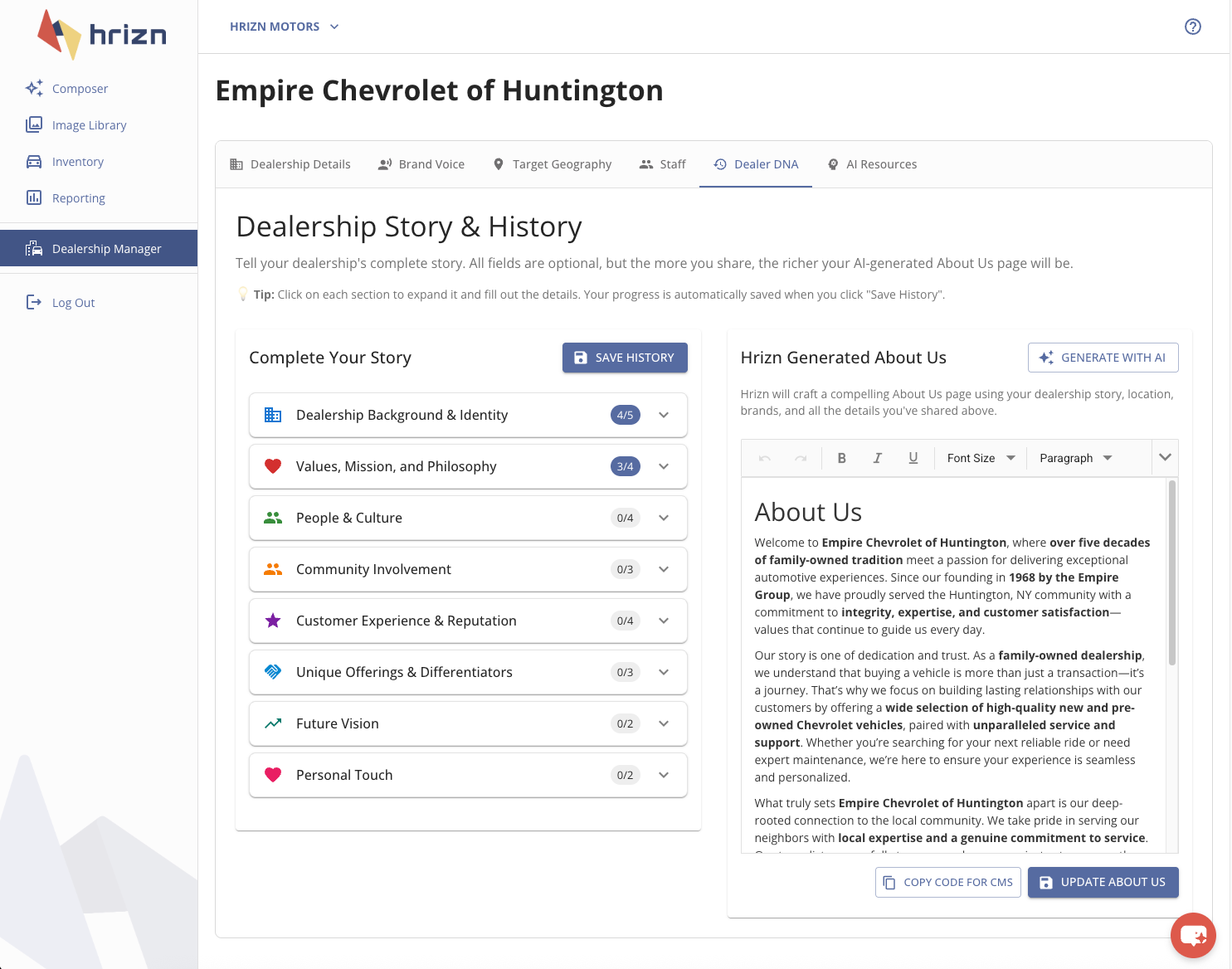Click the red heart icon beside Values, Mission
The height and width of the screenshot is (969, 1232).
click(273, 466)
